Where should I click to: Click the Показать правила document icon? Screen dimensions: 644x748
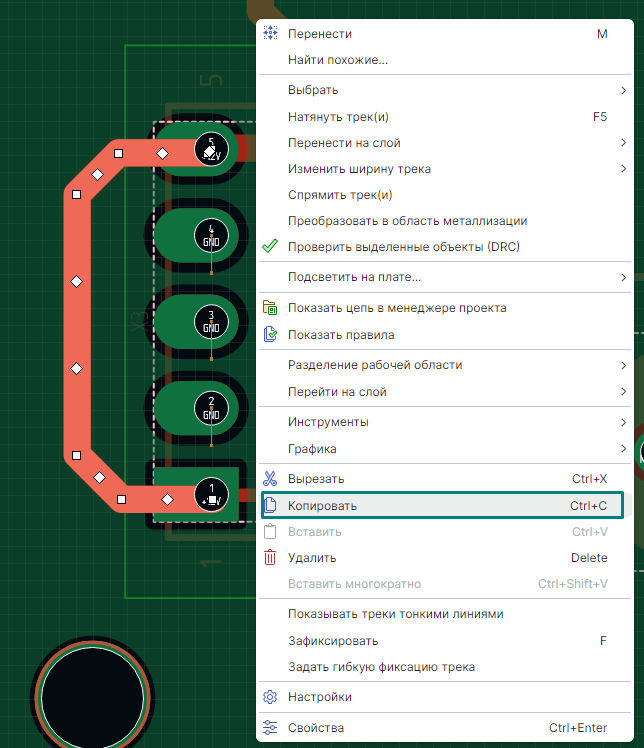coord(269,335)
